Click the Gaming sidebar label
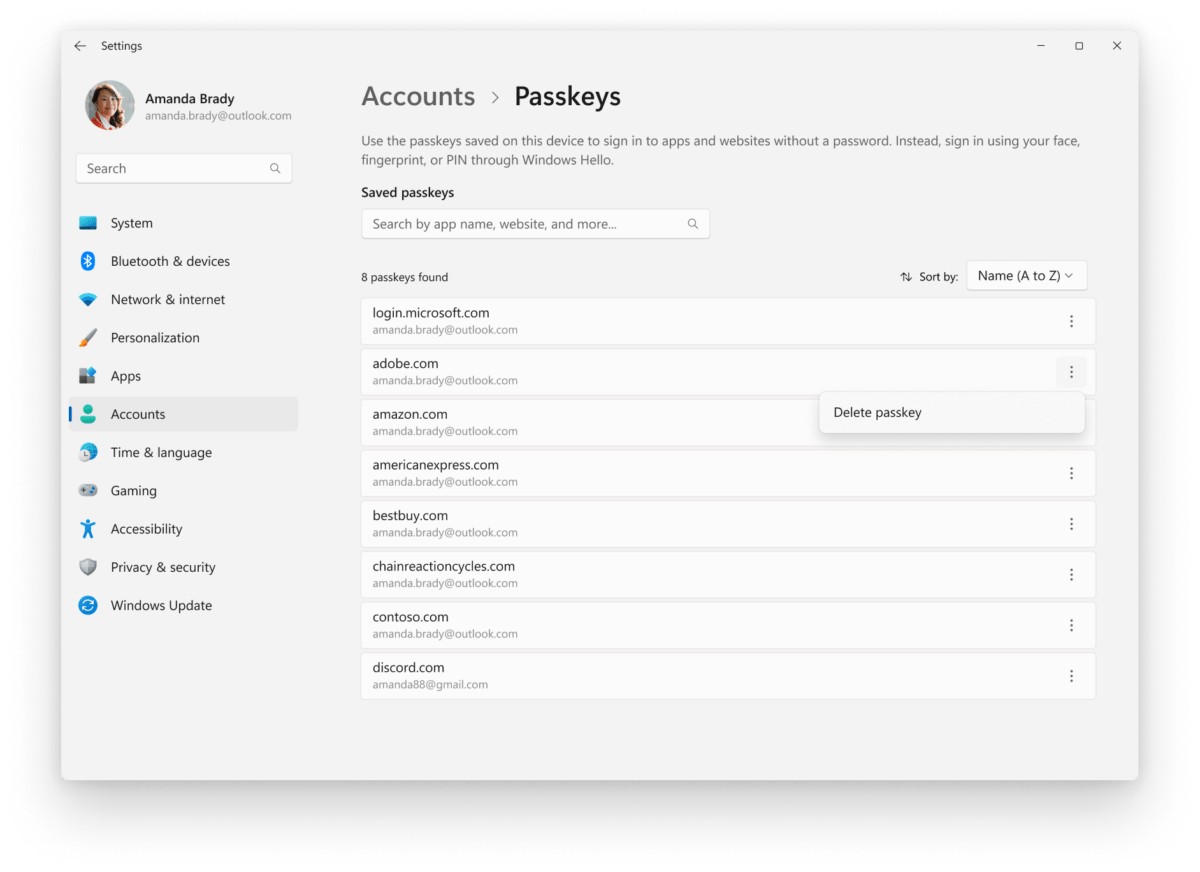 pos(134,491)
